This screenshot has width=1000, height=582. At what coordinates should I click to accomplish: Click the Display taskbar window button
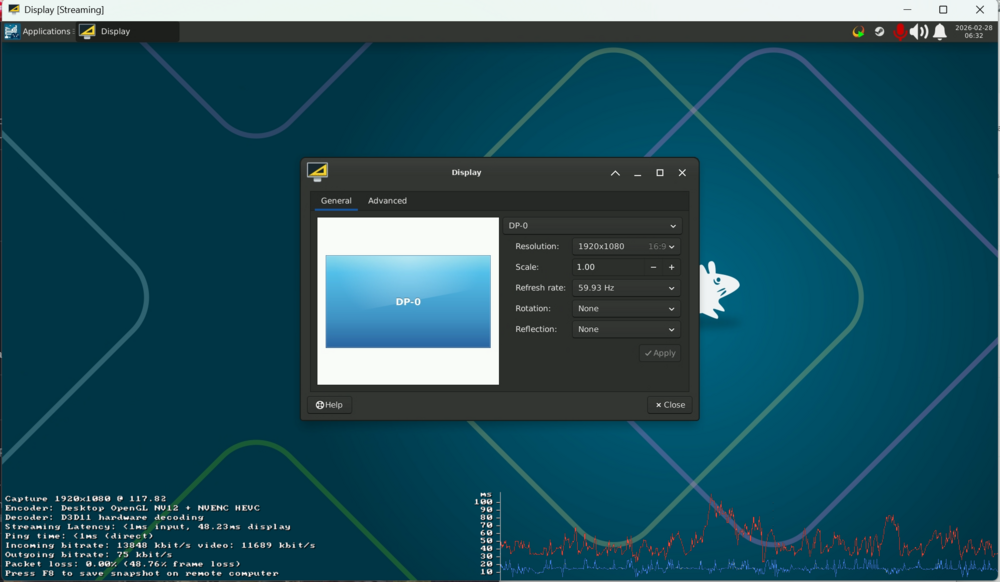[x=128, y=31]
